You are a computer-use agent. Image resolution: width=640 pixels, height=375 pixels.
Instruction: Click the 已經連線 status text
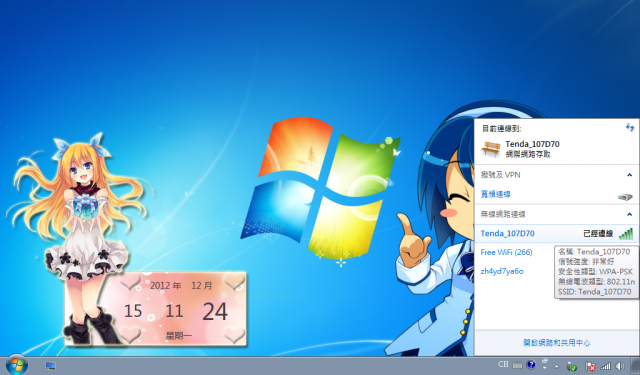[598, 234]
